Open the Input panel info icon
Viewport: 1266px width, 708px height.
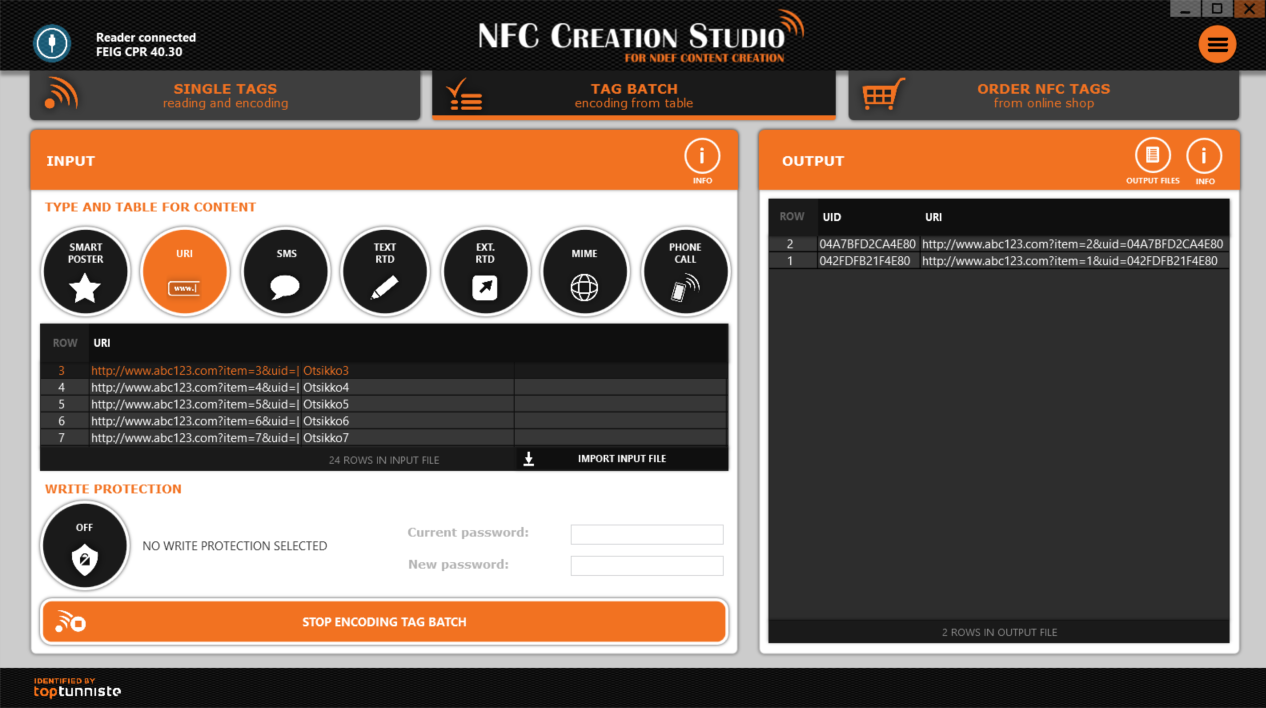tap(702, 157)
